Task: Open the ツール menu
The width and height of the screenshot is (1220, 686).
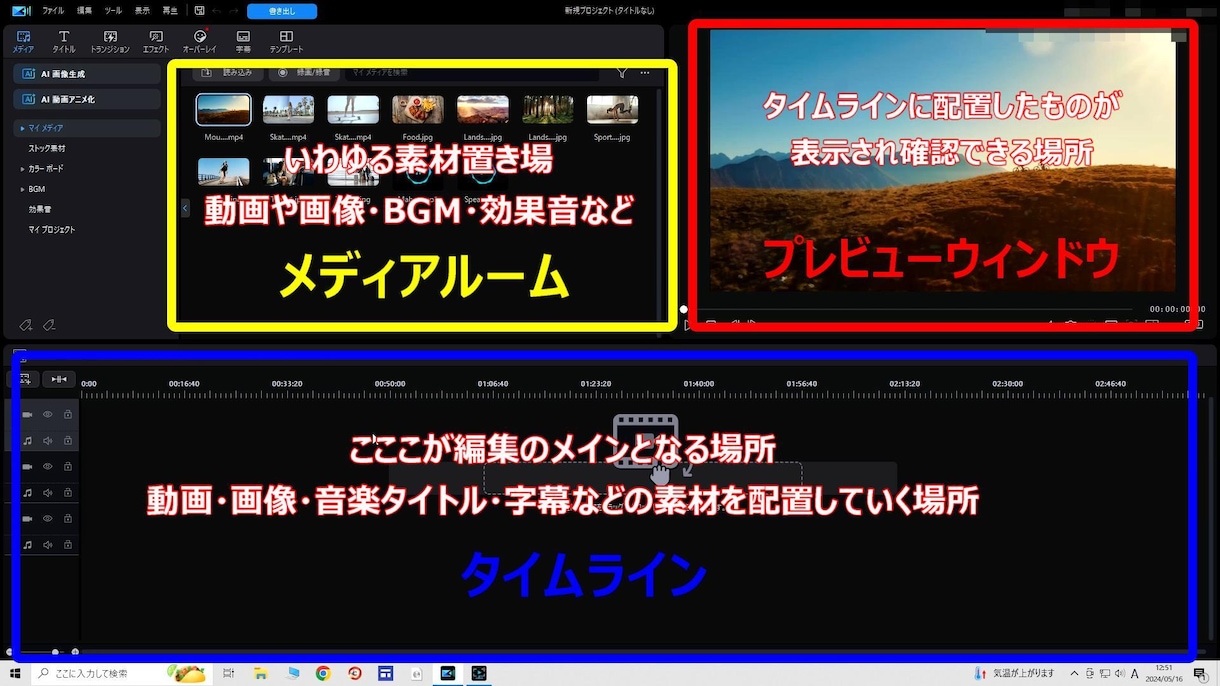Action: 113,10
